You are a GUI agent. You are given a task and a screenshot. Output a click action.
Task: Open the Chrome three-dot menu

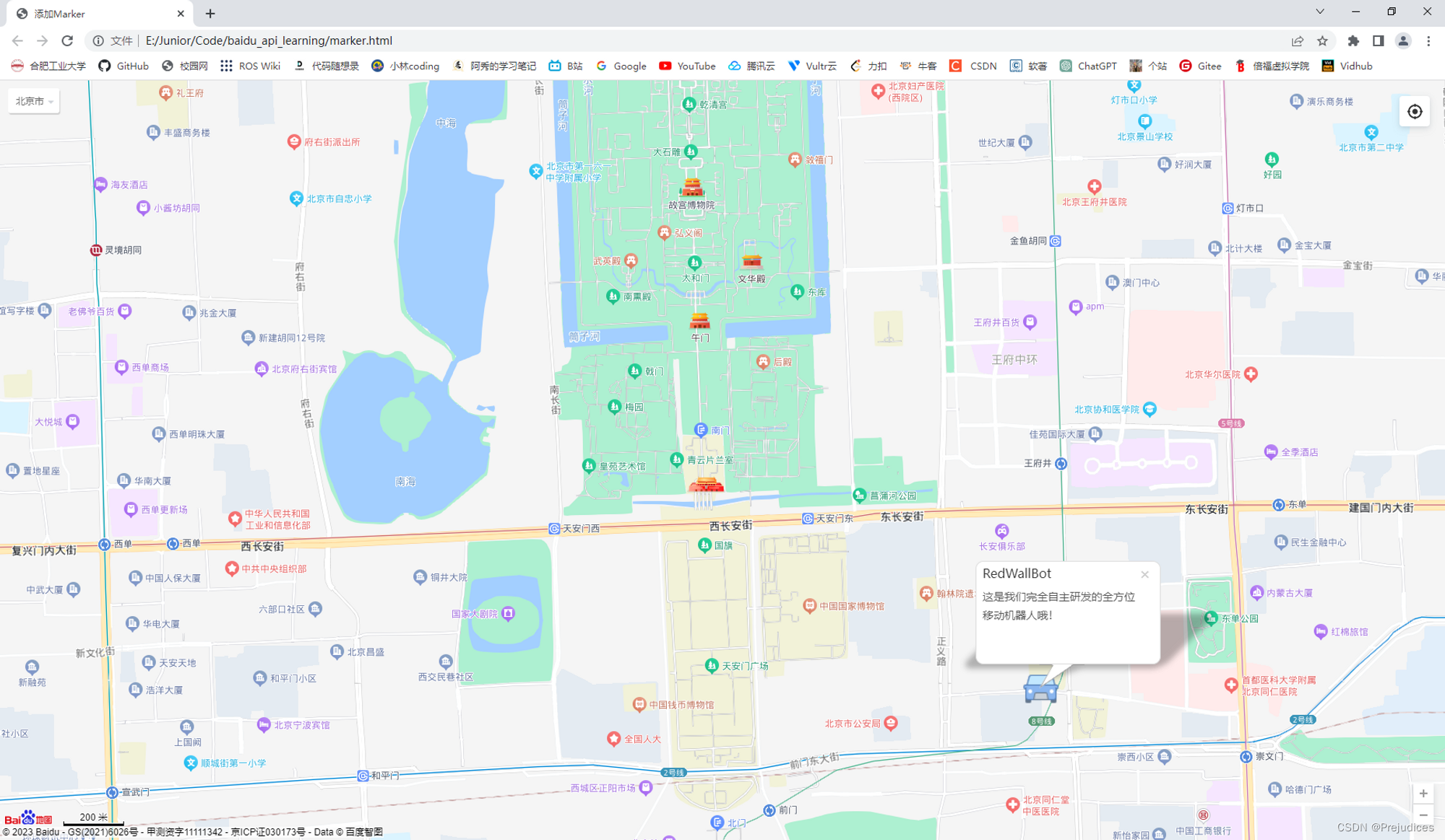[1427, 41]
